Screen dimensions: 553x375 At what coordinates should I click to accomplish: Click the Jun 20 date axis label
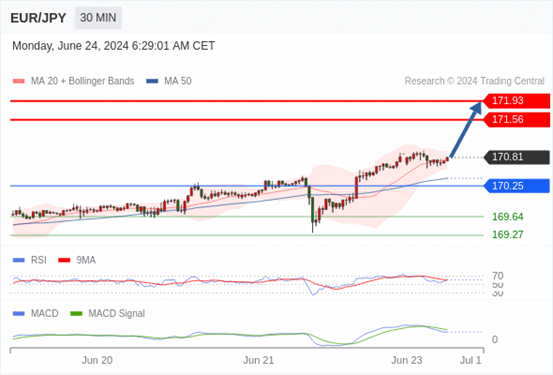pos(97,360)
